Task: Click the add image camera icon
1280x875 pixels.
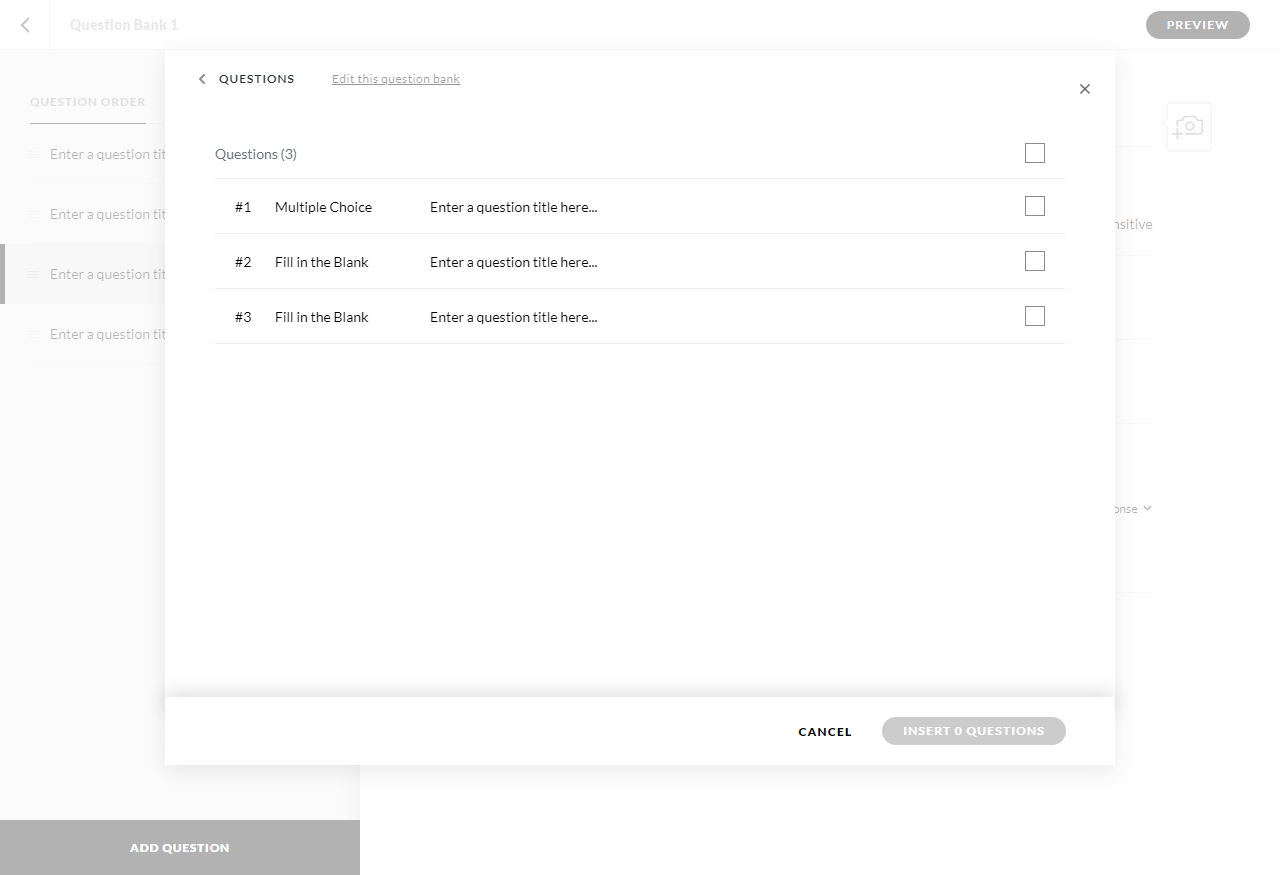Action: pyautogui.click(x=1188, y=127)
